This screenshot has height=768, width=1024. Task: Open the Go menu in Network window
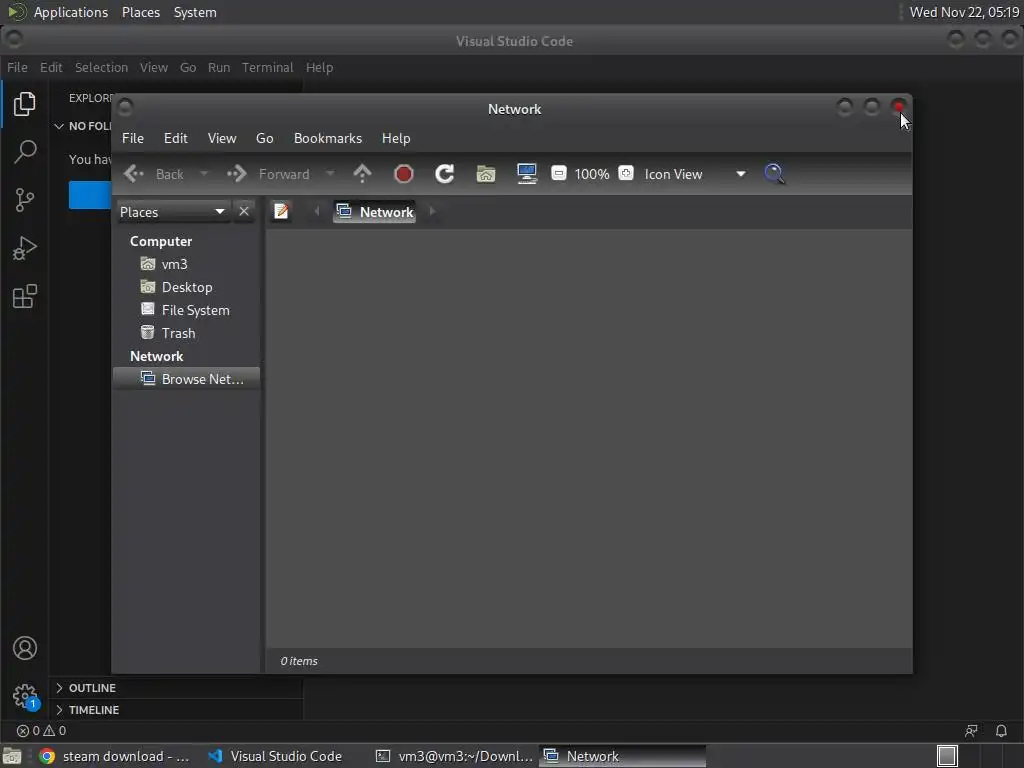pos(264,138)
